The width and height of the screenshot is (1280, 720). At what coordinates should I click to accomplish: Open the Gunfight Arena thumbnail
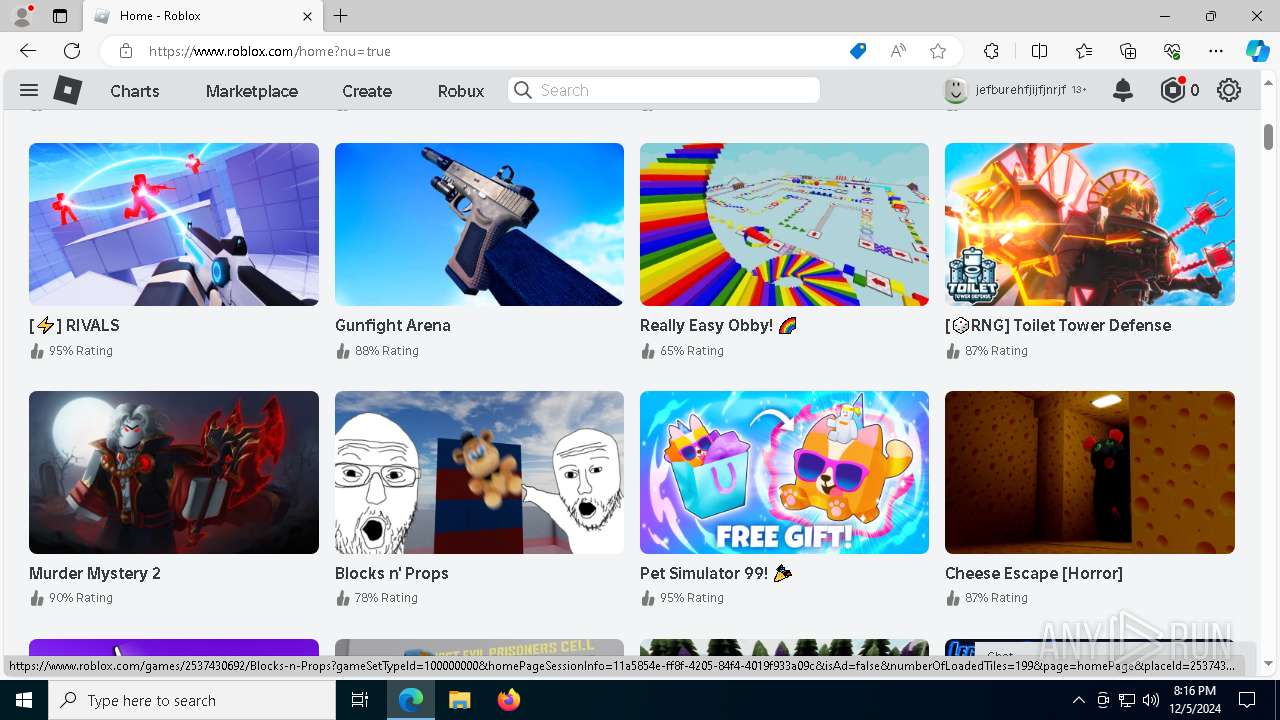(x=479, y=224)
